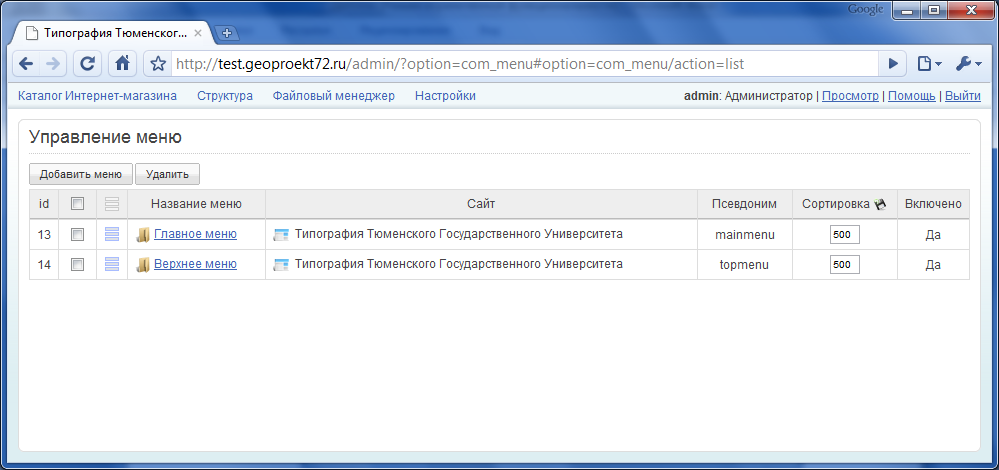Click the save sorting disk icon
The height and width of the screenshot is (470, 999).
tap(880, 204)
